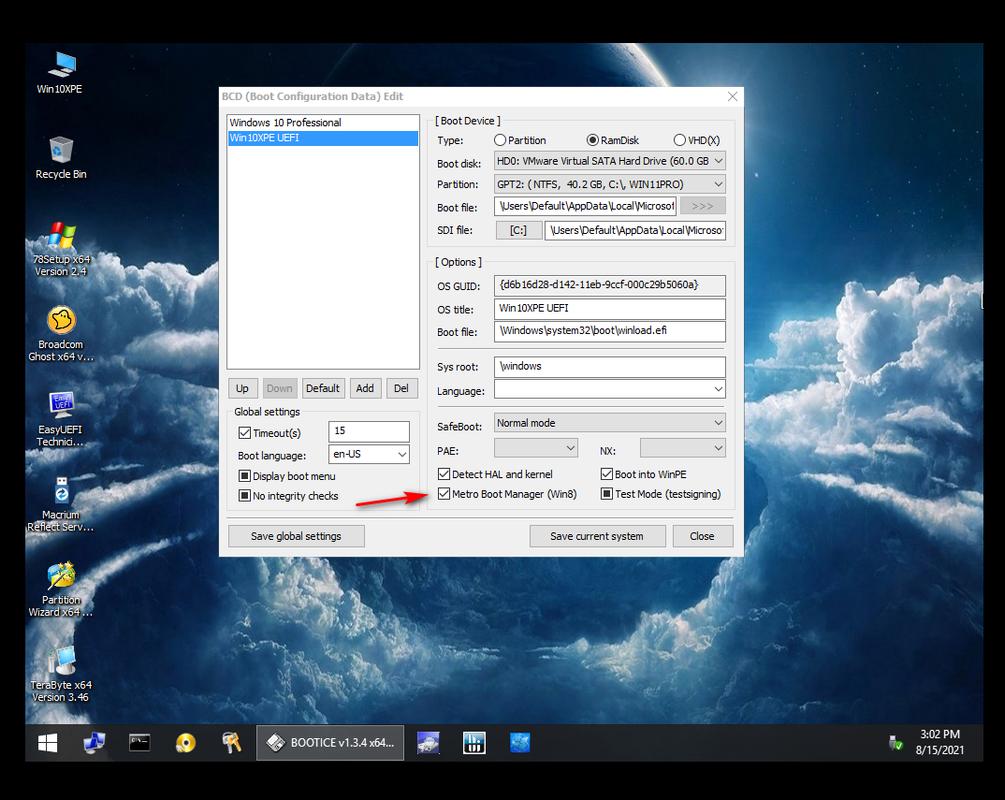This screenshot has height=800, width=1005.
Task: Click the network computers taskbar icon
Action: (94, 743)
